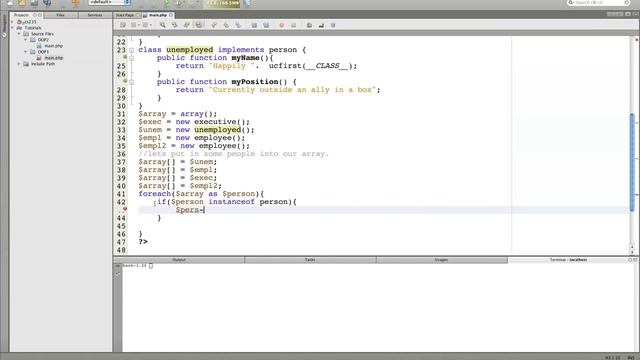Collapse the class unemployed code fold on line 23
640x360 pixels.
coord(131,50)
